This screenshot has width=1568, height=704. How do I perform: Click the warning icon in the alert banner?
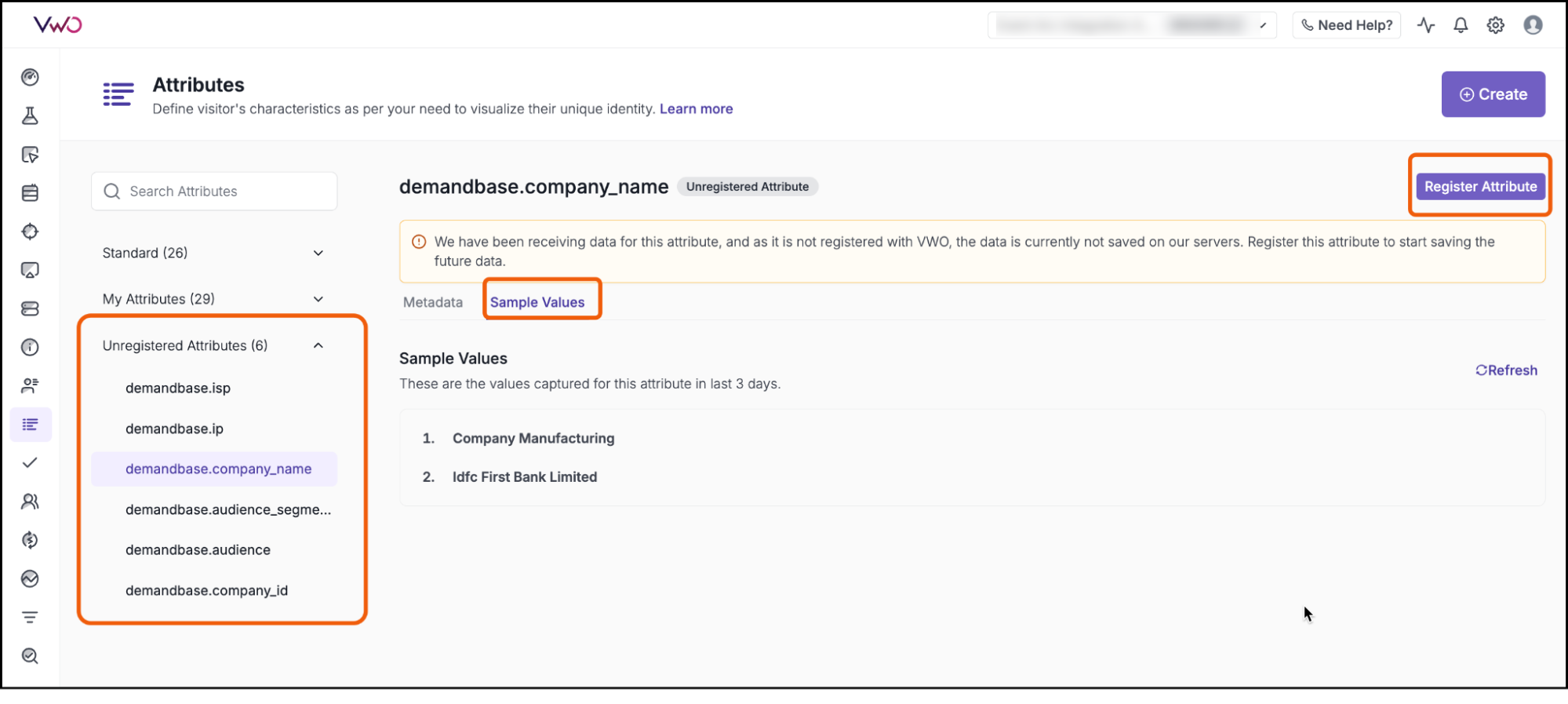point(419,242)
